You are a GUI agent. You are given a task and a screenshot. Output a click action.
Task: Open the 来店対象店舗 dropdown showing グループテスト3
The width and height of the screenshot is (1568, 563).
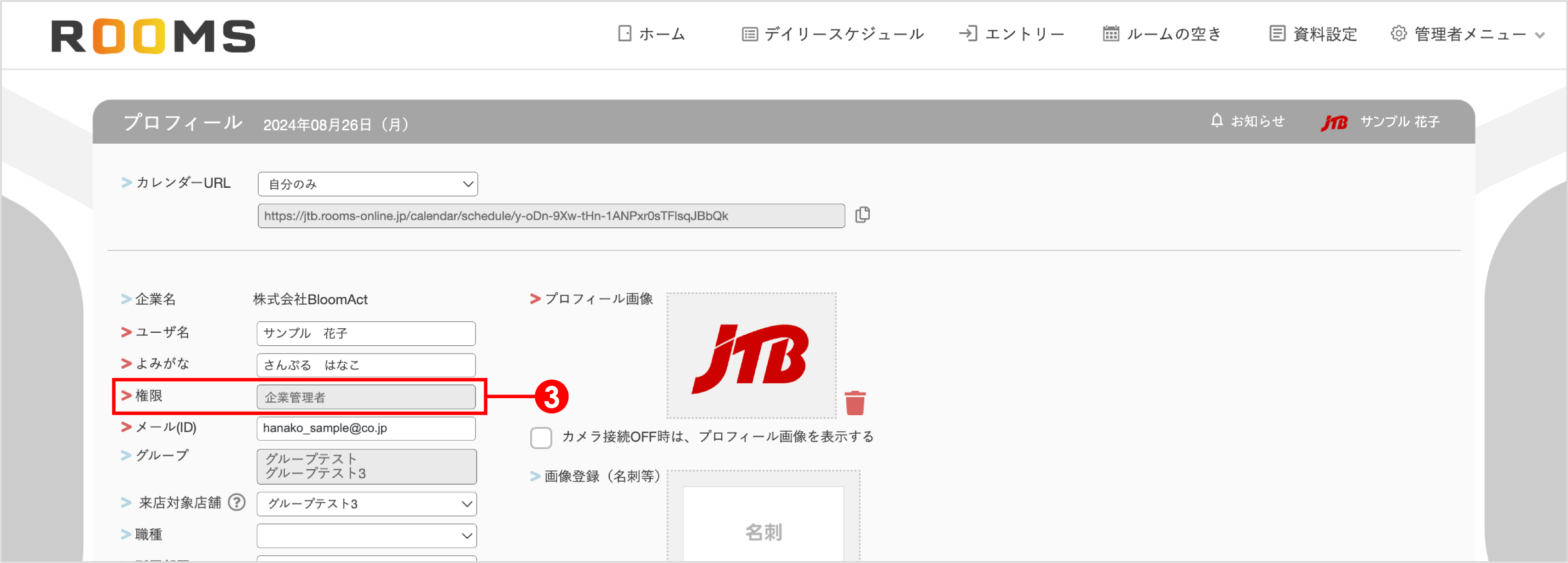click(x=366, y=503)
